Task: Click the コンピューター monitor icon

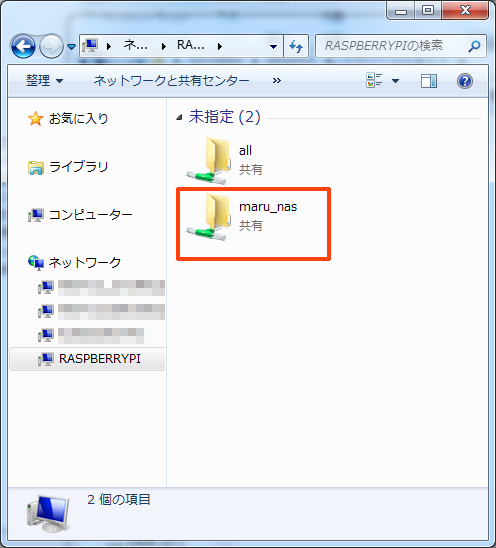Action: pyautogui.click(x=36, y=215)
